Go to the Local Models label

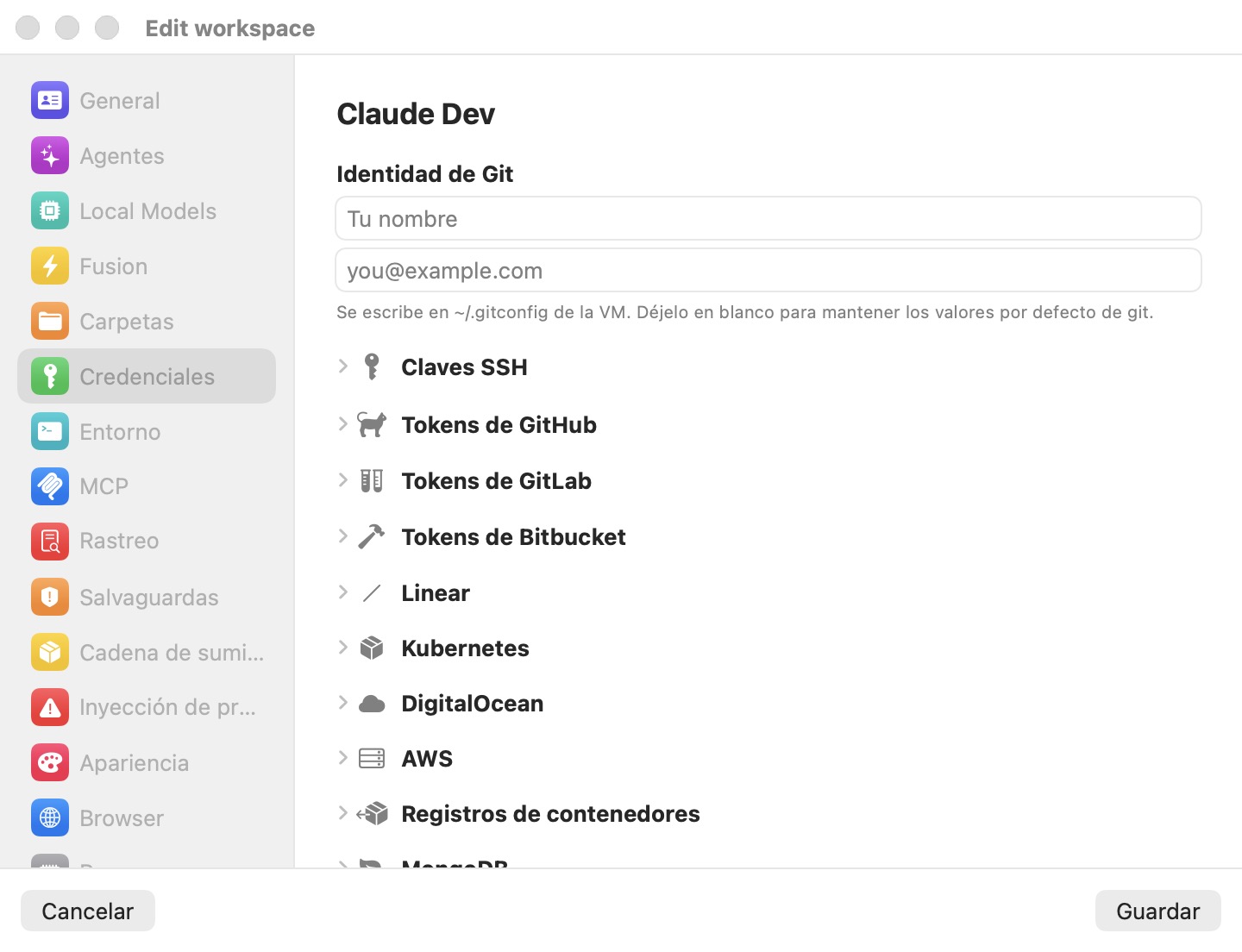147,211
